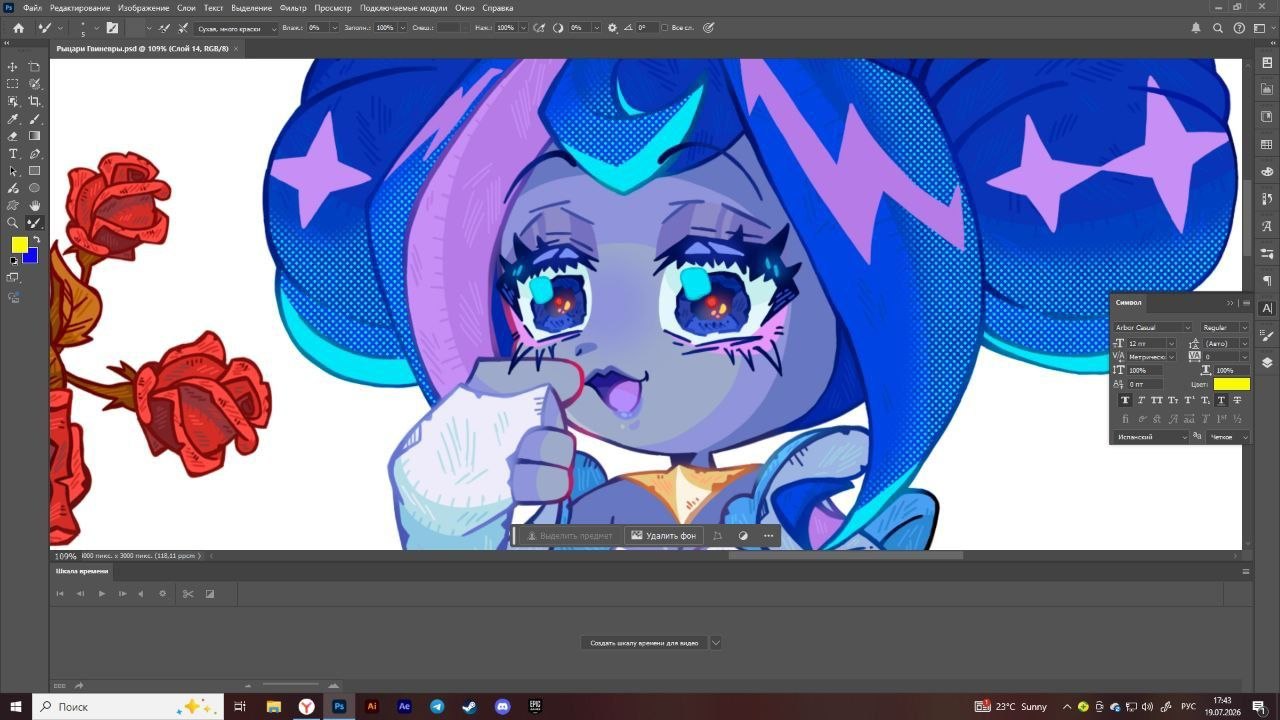Screen dimensions: 1280x720
Task: Select the Eraser tool
Action: pos(13,136)
